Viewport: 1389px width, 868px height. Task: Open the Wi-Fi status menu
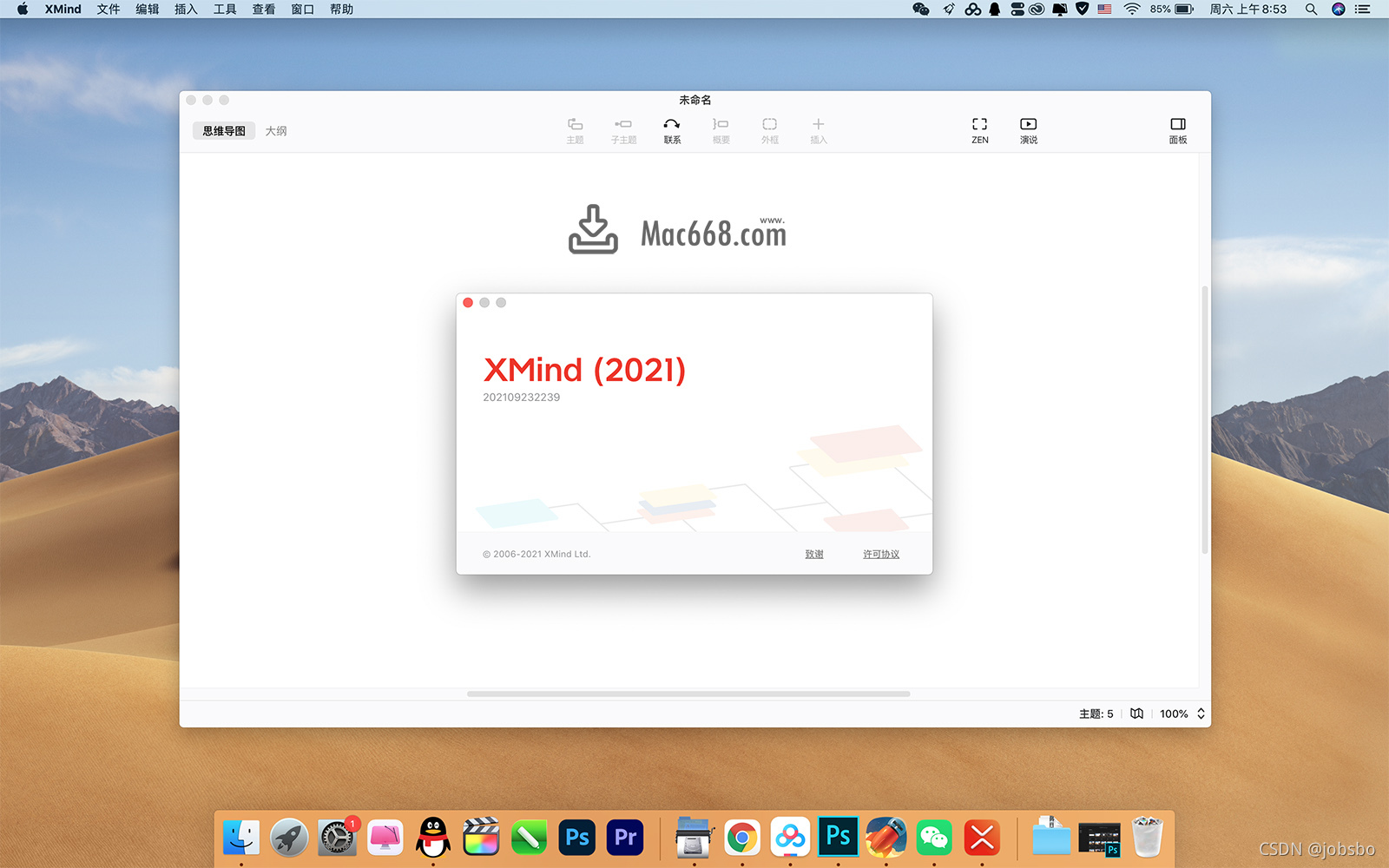point(1132,9)
